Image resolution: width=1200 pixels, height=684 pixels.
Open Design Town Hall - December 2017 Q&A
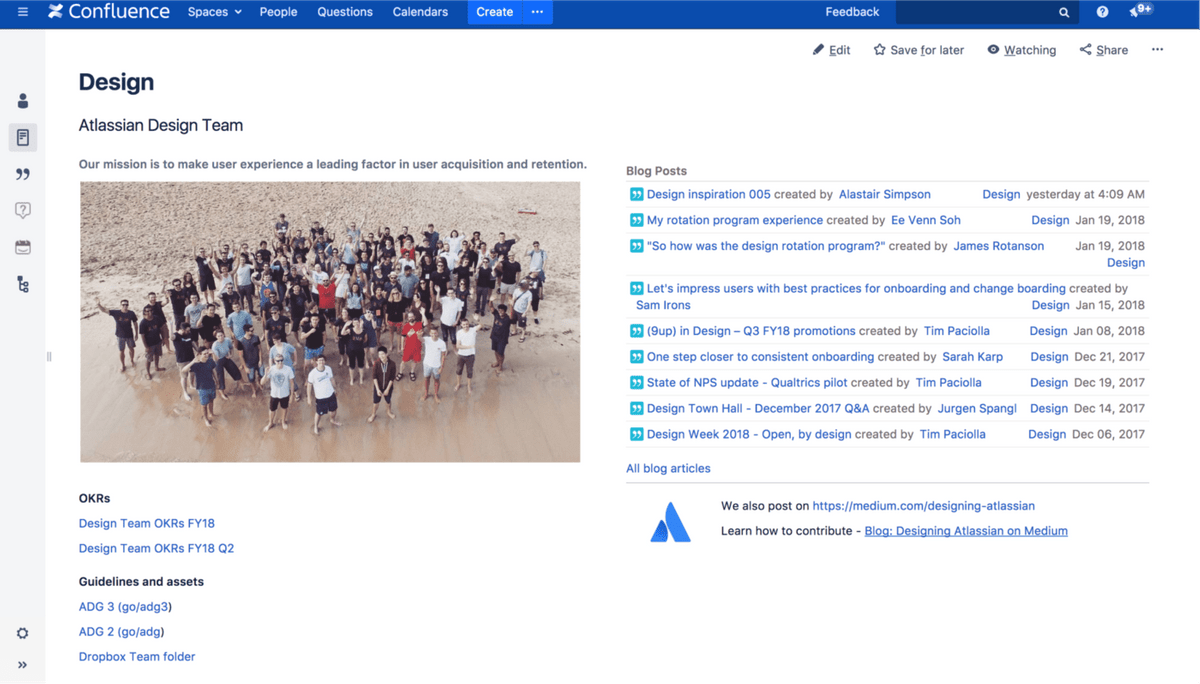758,409
